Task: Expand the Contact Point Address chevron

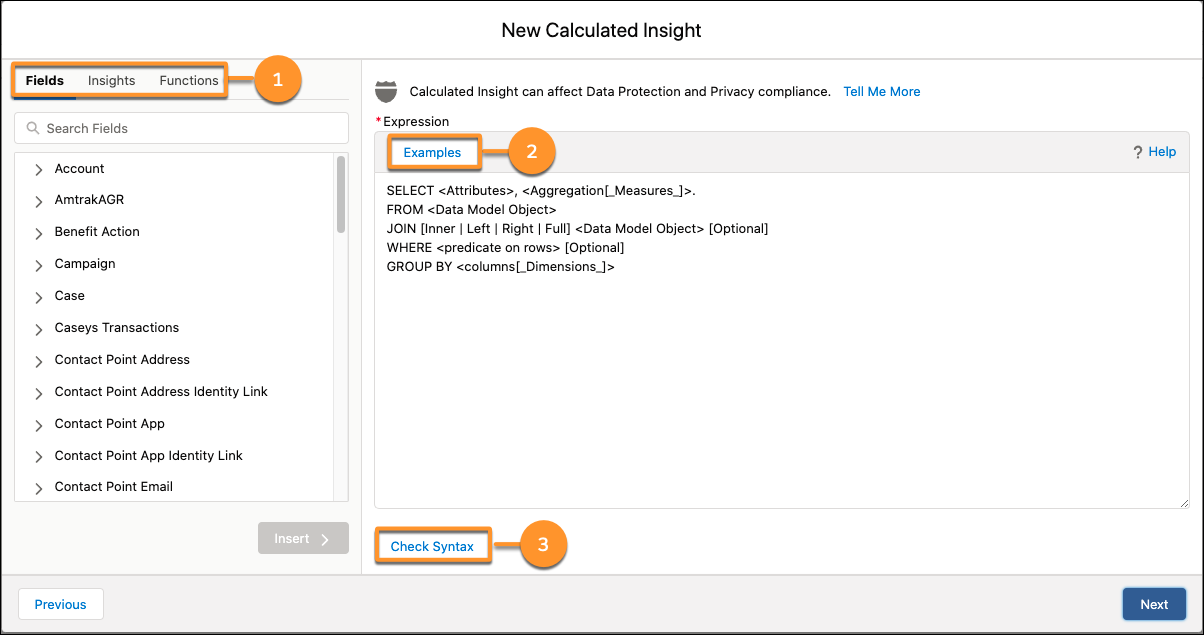Action: point(39,360)
